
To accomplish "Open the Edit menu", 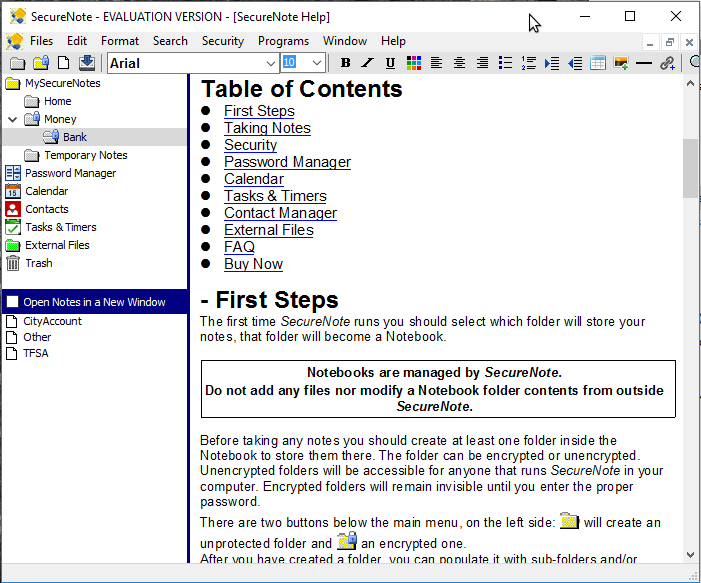I will click(x=77, y=41).
